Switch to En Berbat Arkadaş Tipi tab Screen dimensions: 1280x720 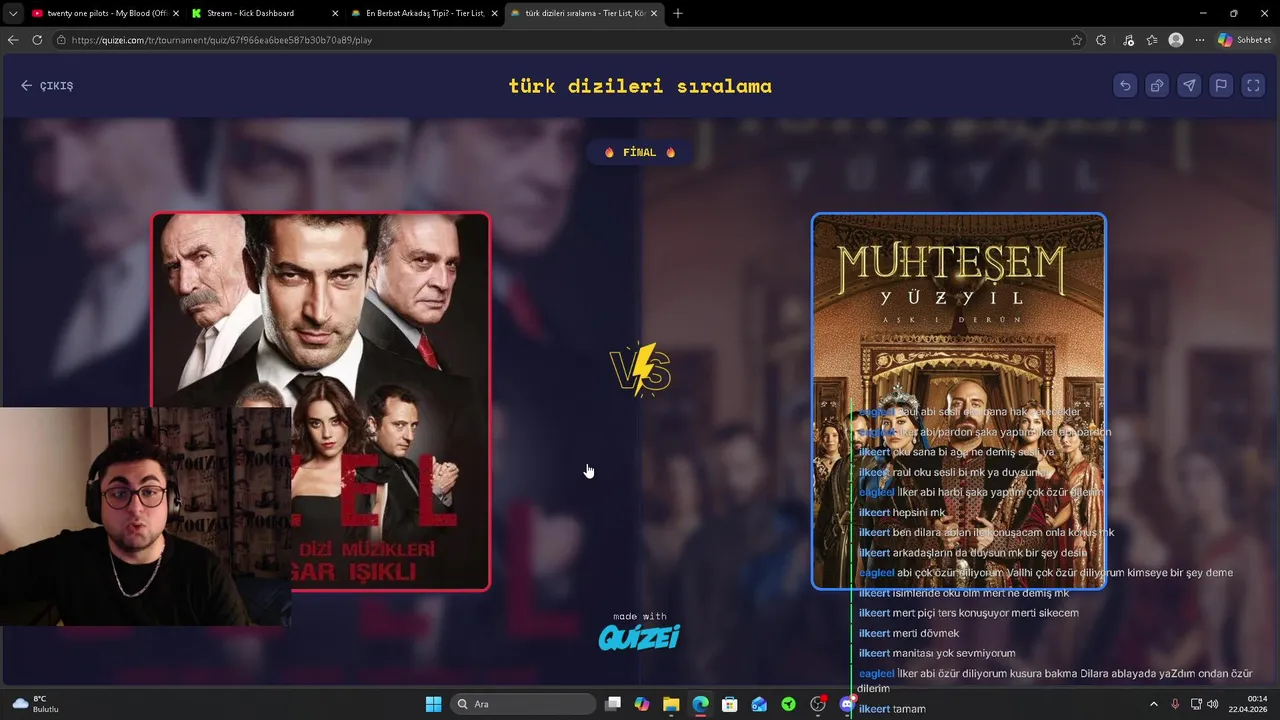[x=423, y=13]
